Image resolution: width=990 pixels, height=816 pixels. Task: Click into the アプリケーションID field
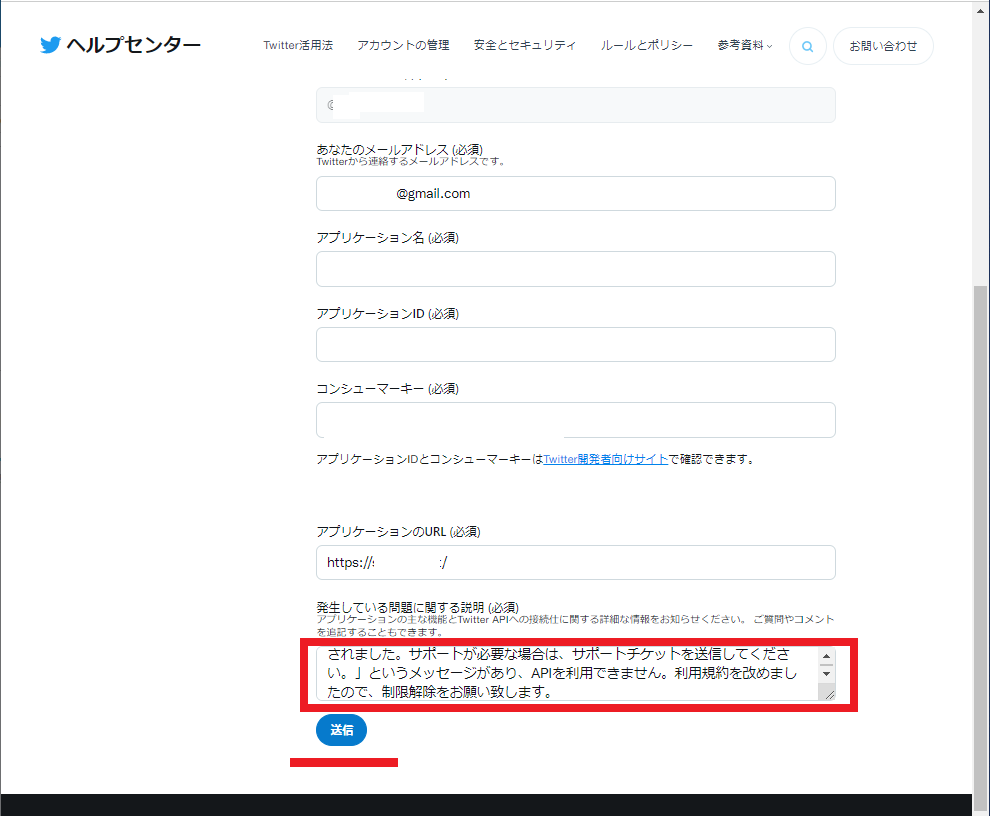pyautogui.click(x=575, y=344)
